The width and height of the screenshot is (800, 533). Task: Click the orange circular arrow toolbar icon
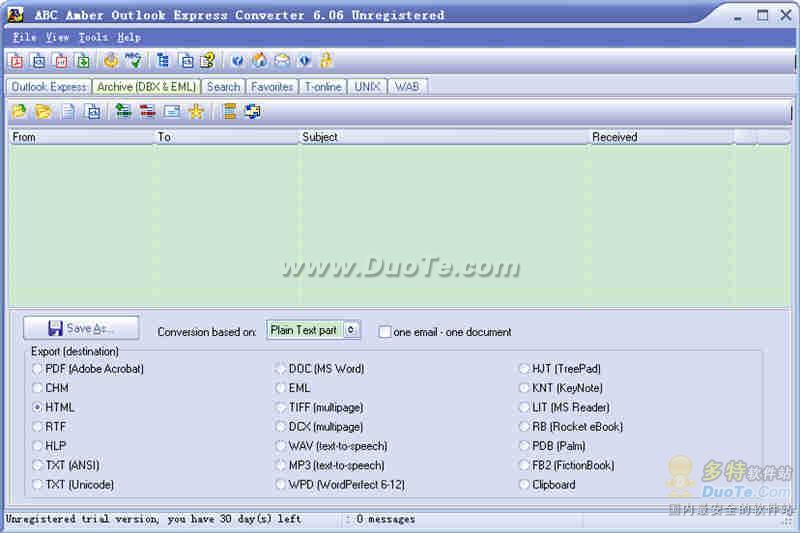point(110,61)
